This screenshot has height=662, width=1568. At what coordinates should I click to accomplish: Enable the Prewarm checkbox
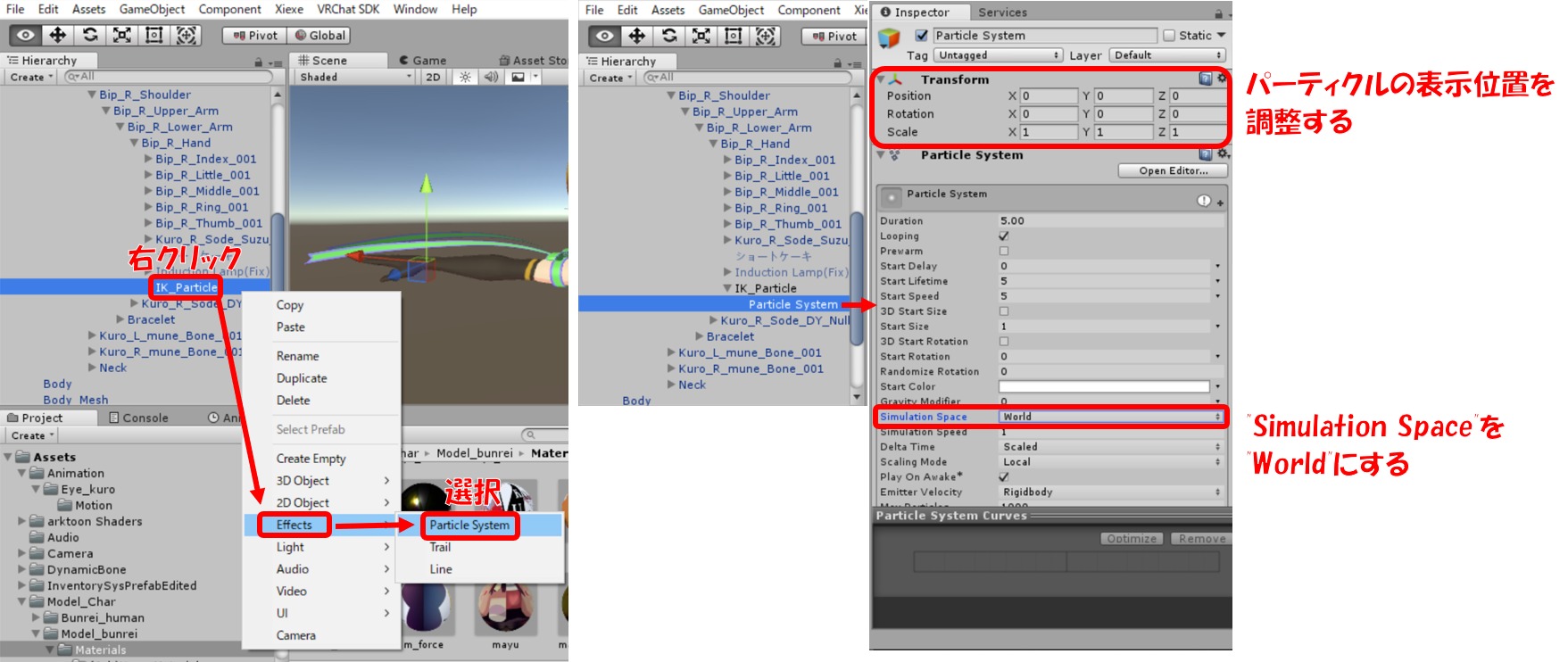point(1004,252)
